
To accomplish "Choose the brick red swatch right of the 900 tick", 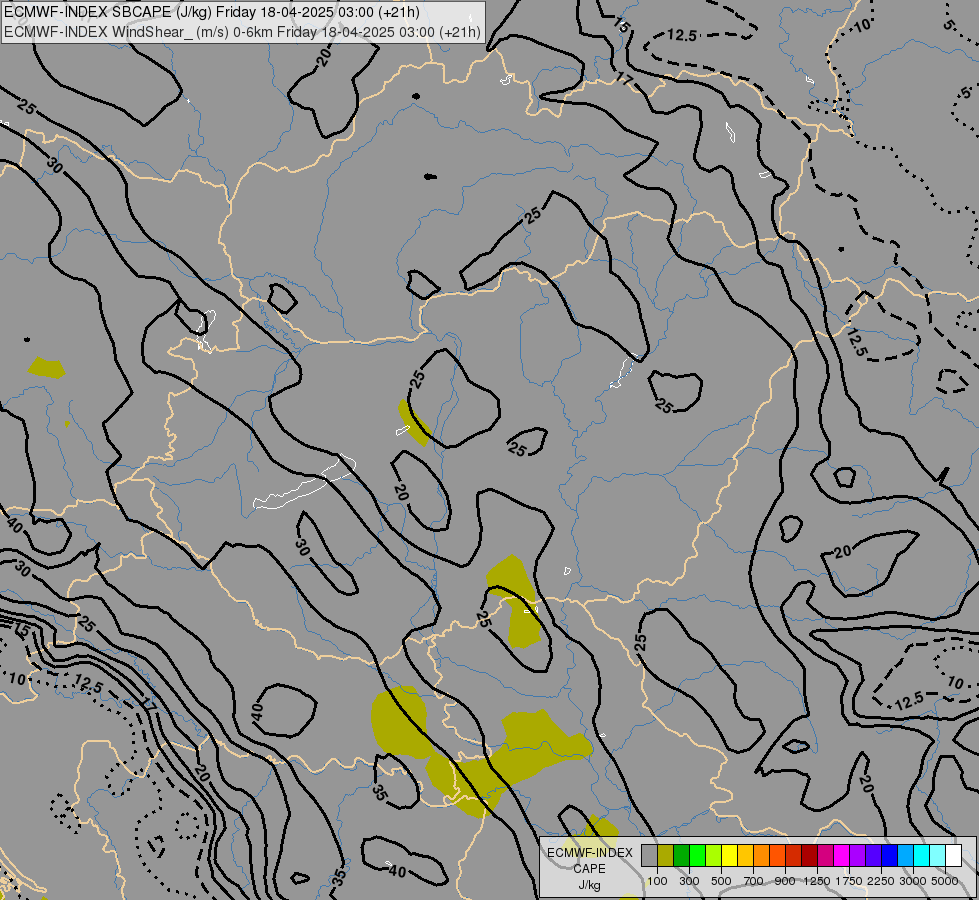I will click(793, 855).
